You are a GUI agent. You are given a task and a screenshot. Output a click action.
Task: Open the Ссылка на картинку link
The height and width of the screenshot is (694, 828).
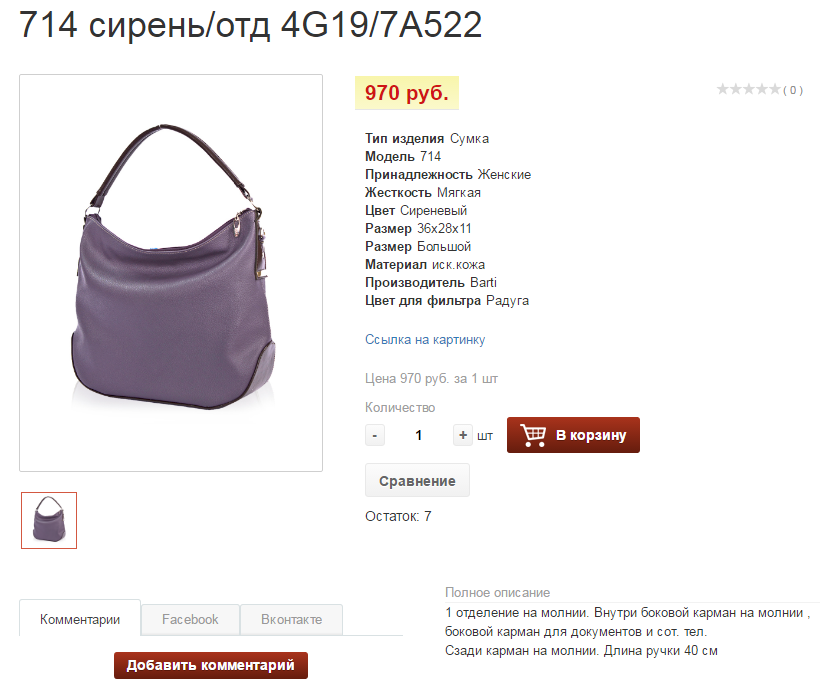tap(425, 340)
